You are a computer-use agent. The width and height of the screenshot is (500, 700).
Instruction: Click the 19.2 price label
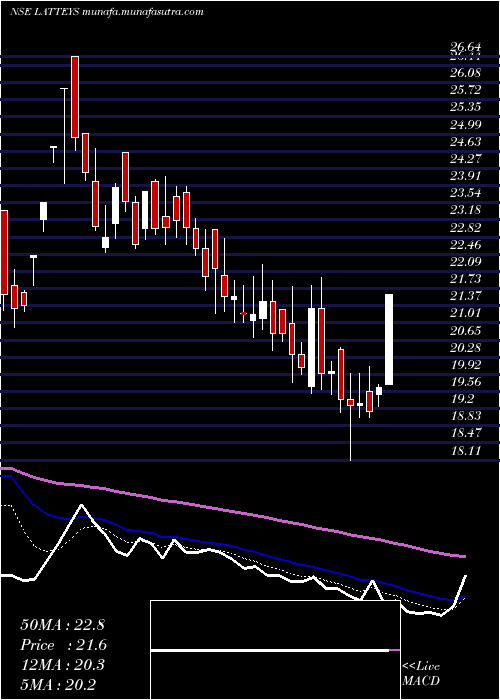[x=462, y=399]
